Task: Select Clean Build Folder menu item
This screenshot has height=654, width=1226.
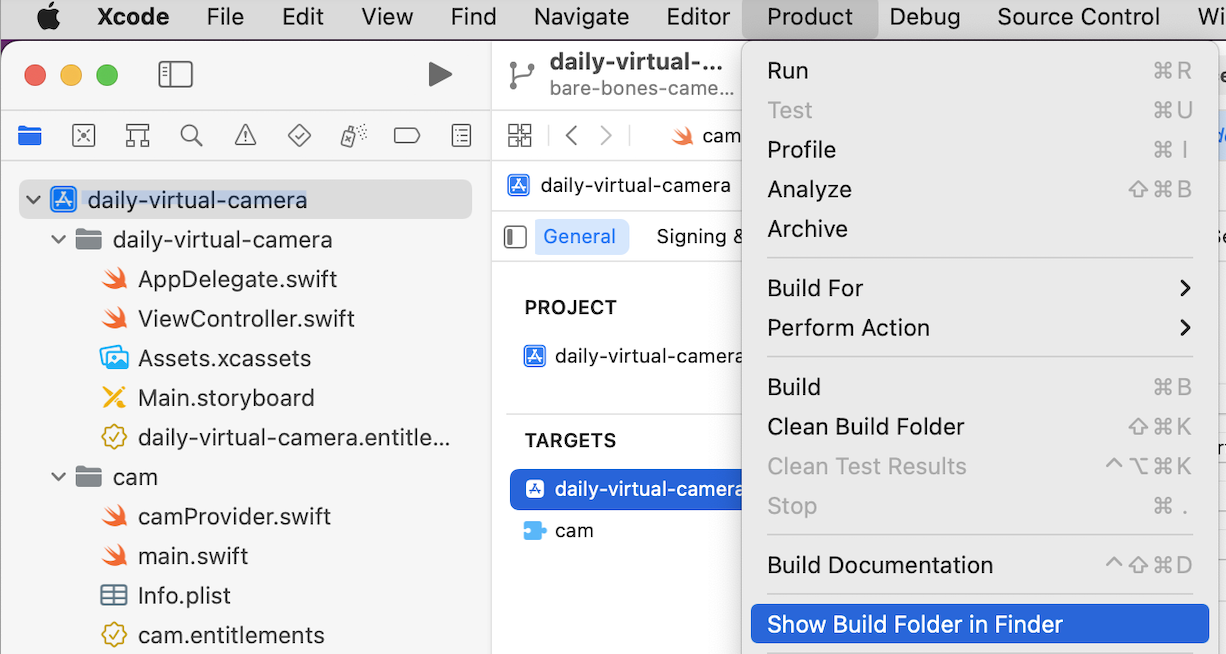Action: click(865, 427)
